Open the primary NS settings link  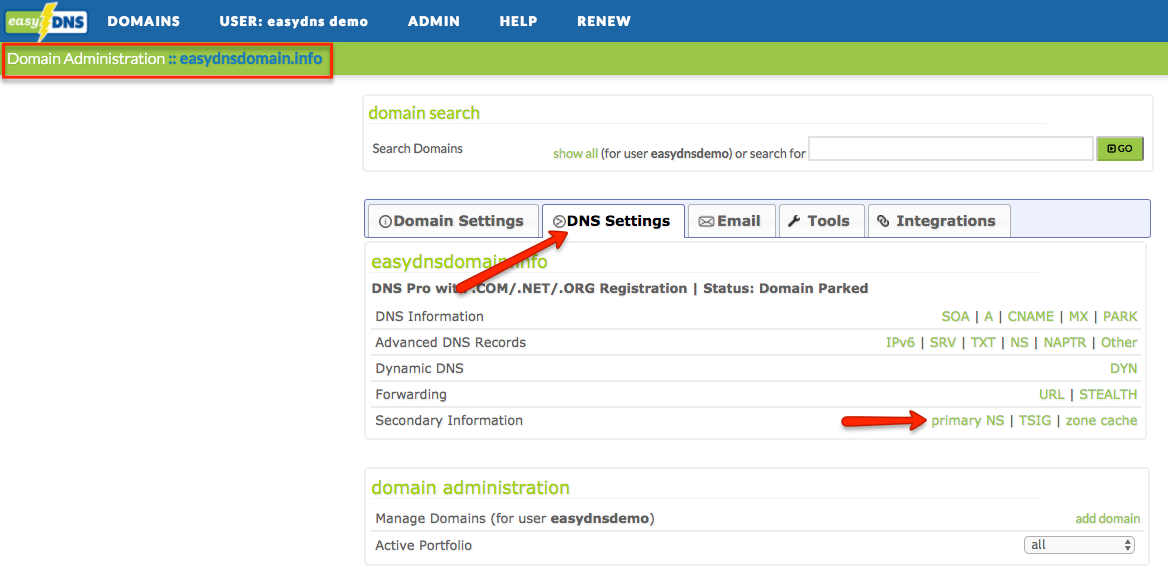pyautogui.click(x=967, y=420)
